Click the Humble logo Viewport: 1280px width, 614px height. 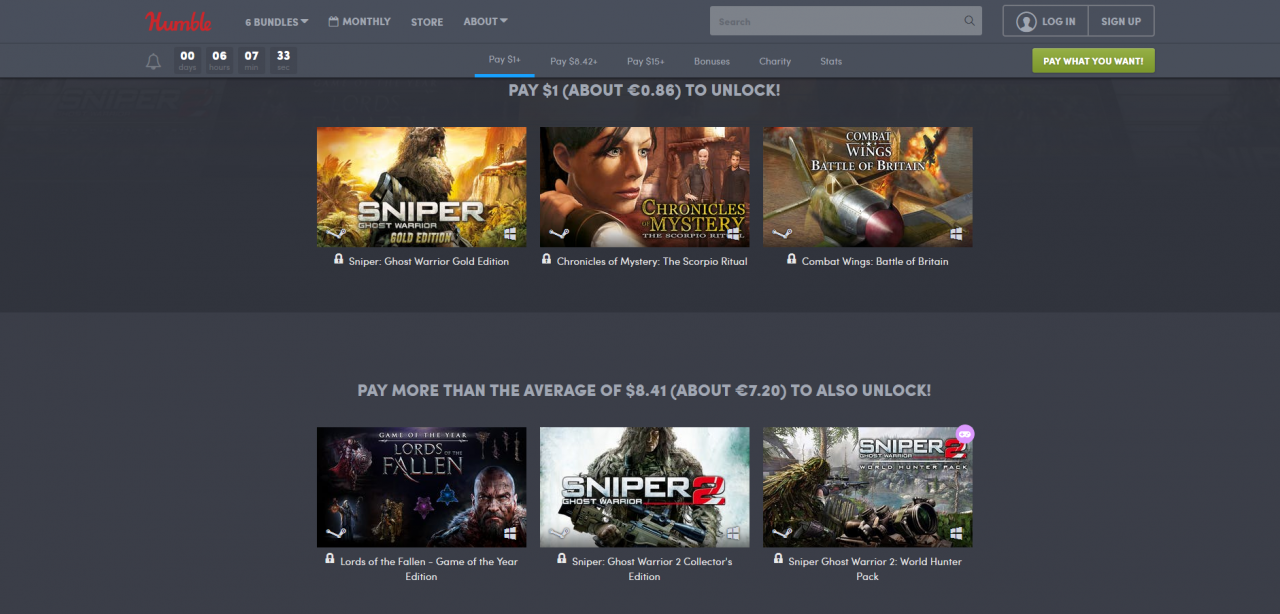179,21
